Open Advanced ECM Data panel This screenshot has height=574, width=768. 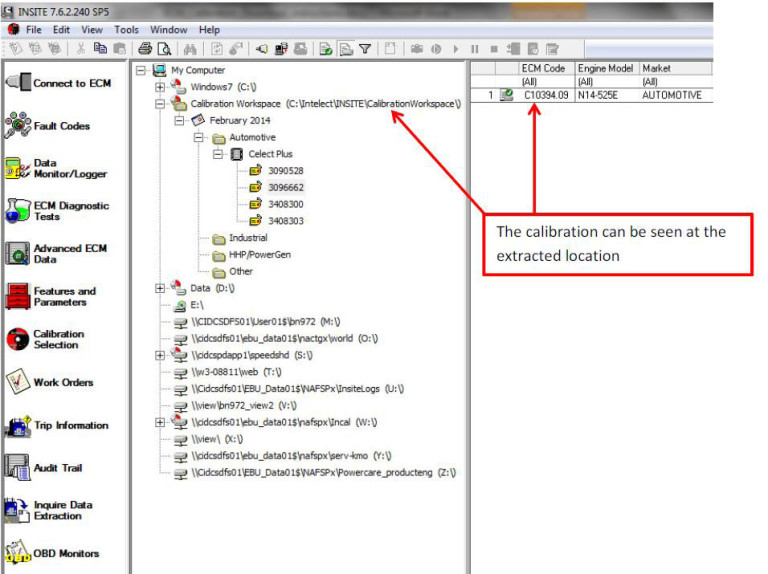(56, 253)
